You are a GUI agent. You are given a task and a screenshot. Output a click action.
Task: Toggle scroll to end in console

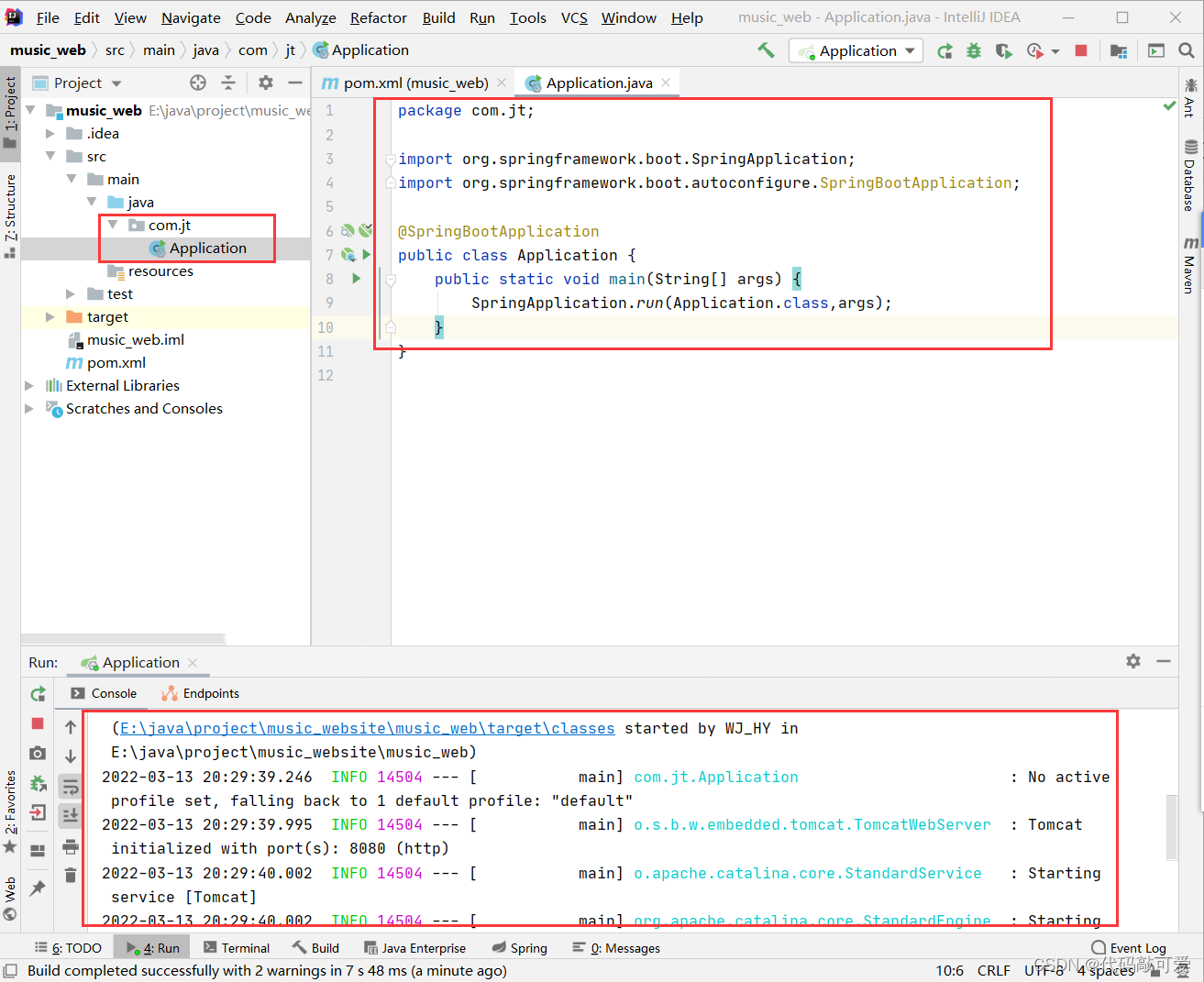[71, 815]
